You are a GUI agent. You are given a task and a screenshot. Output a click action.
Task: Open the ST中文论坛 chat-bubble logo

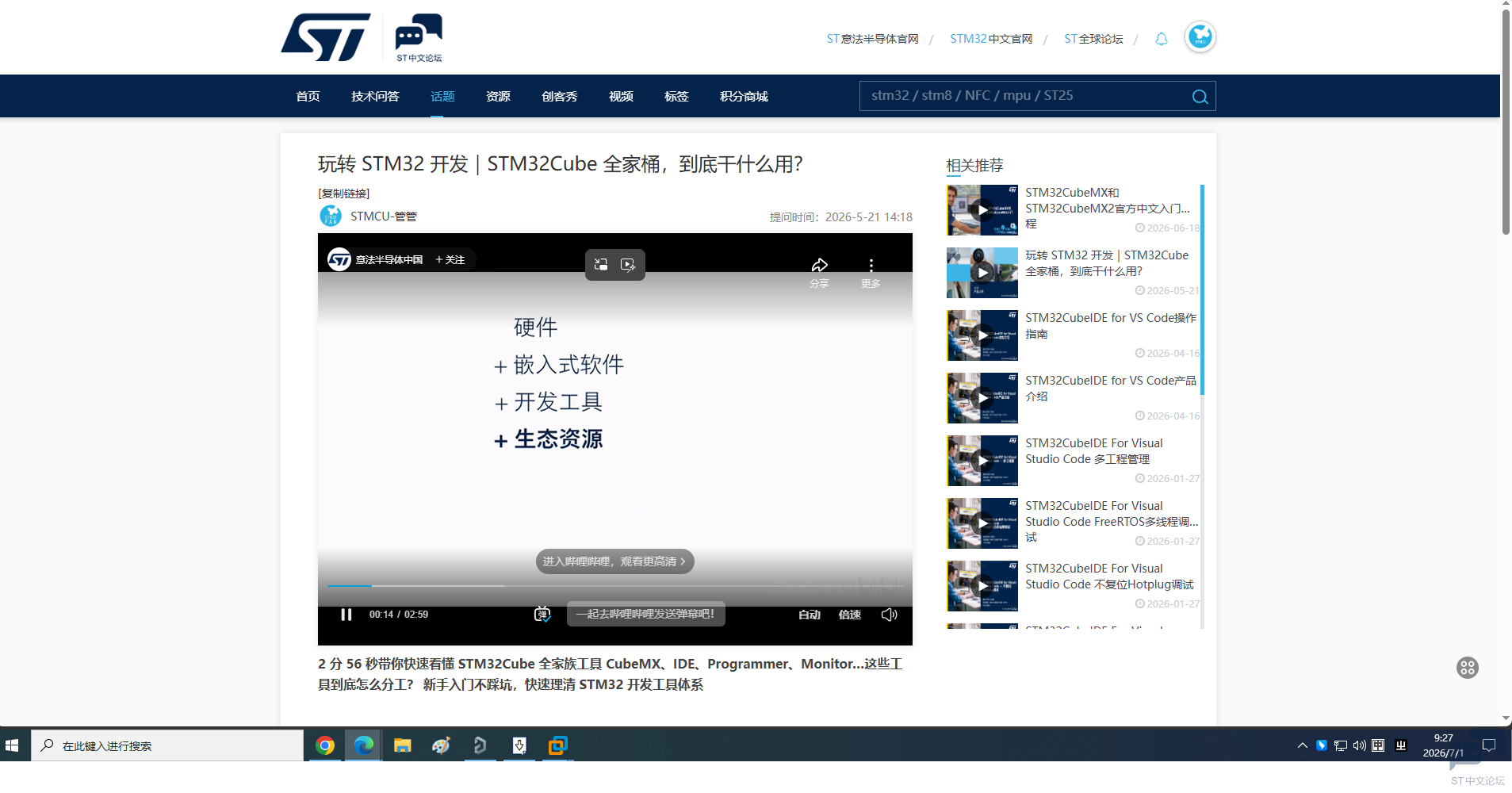pyautogui.click(x=419, y=37)
